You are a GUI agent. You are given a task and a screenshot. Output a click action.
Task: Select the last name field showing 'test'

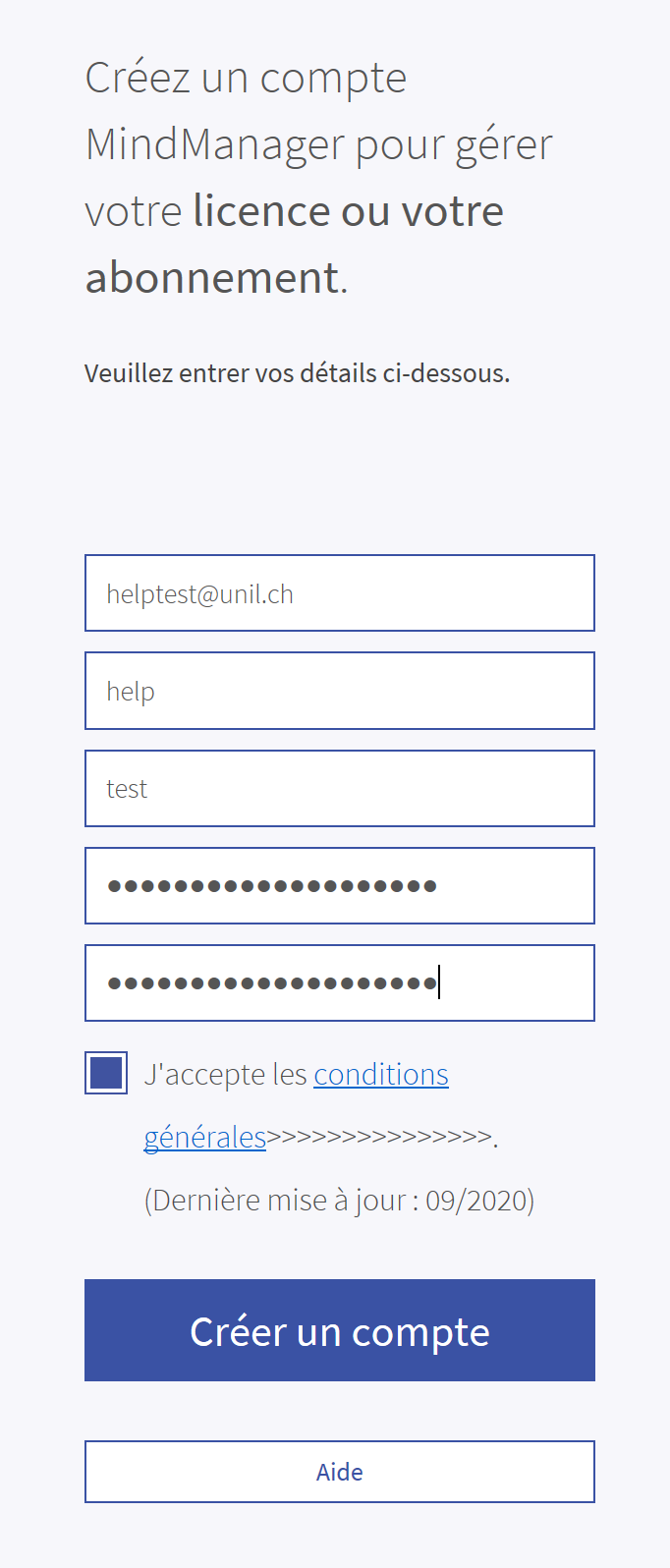339,788
